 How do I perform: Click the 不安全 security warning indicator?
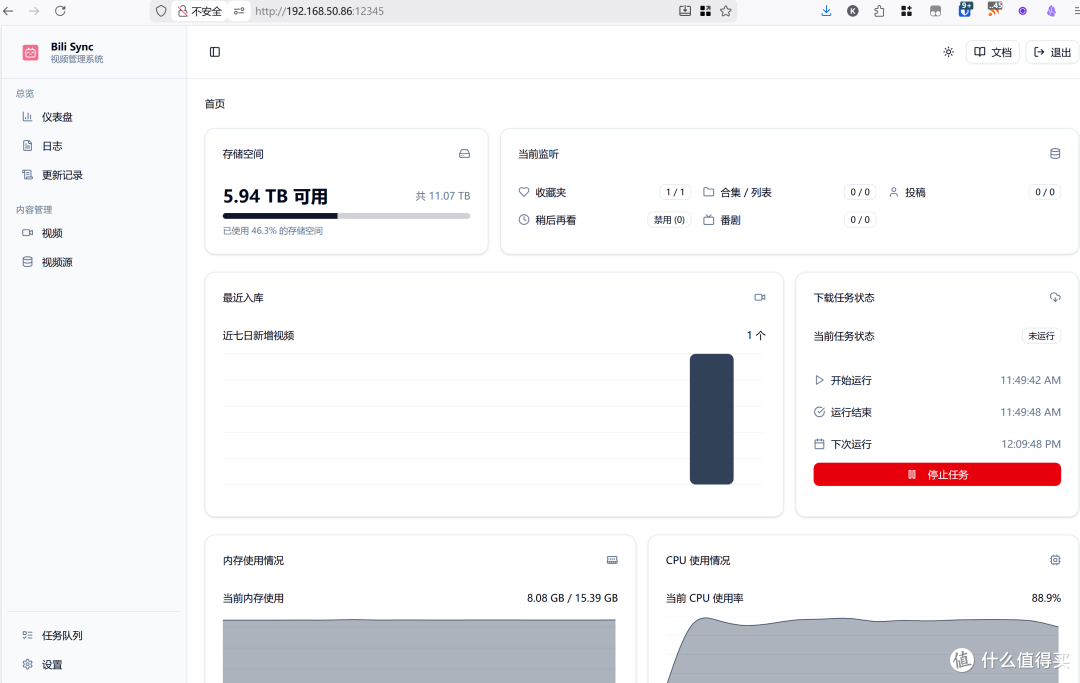[200, 11]
